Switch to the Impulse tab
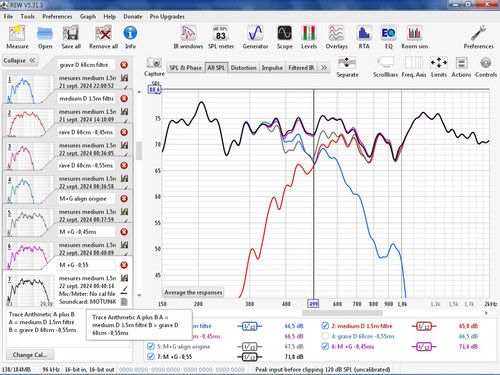This screenshot has height=375, width=500. click(x=272, y=68)
